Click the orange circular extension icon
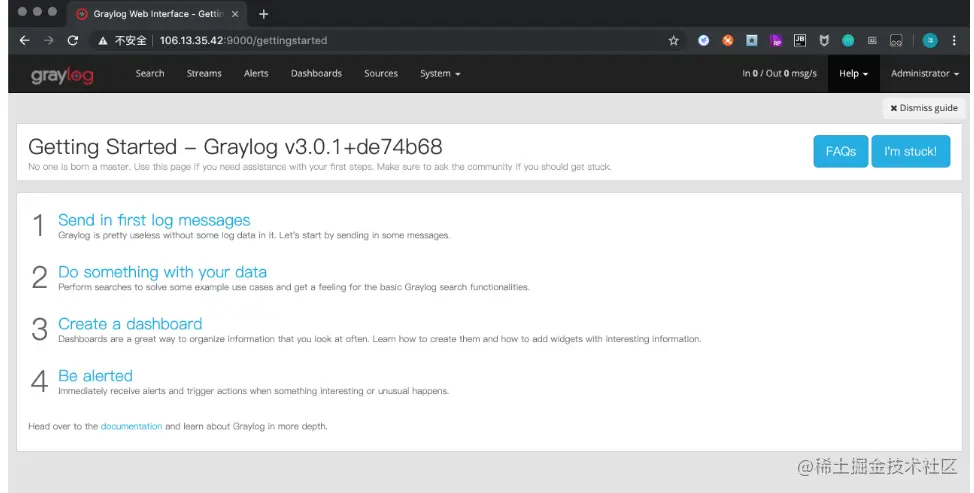This screenshot has width=974, height=493. [727, 40]
